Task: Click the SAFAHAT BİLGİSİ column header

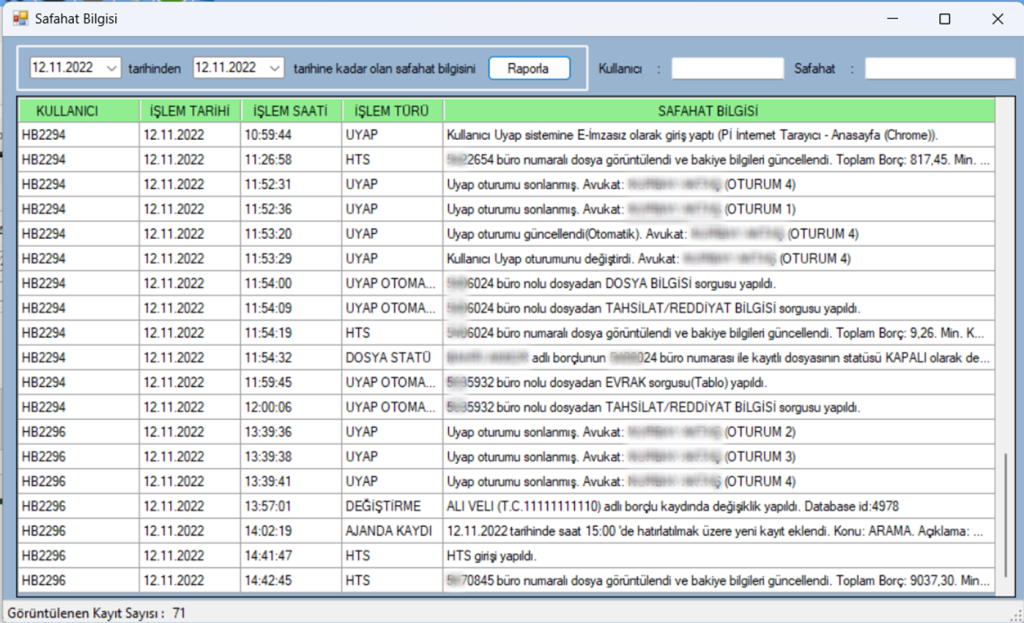Action: [x=718, y=111]
